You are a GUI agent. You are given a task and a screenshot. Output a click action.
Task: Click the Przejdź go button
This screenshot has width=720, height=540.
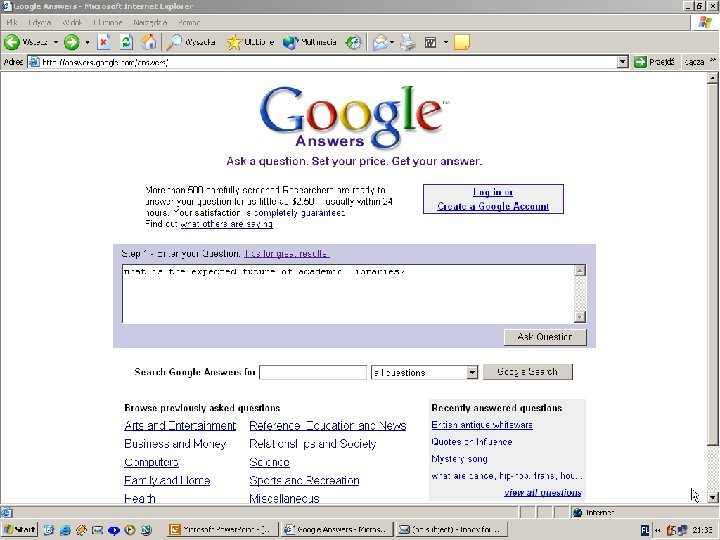[654, 62]
